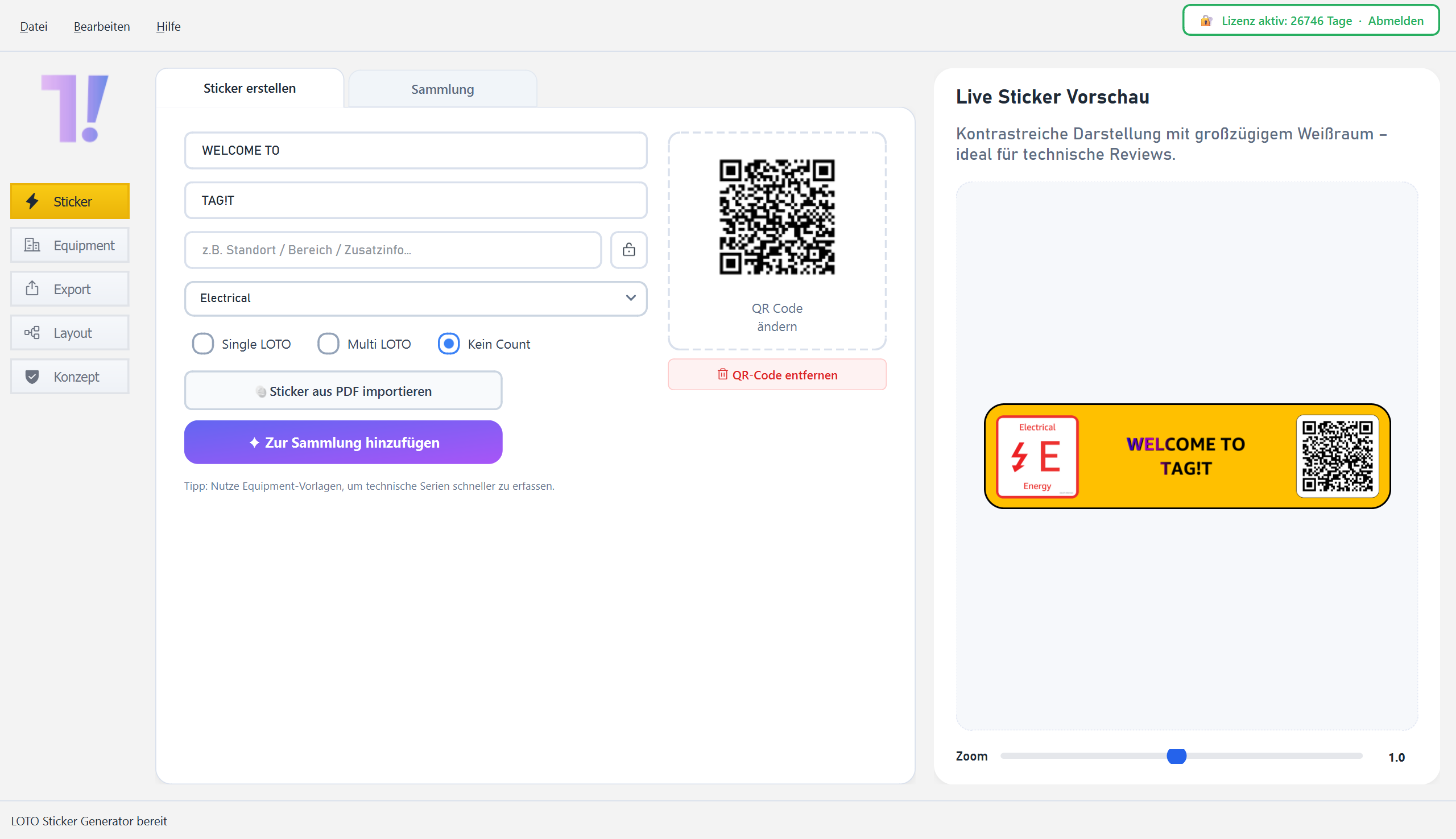1456x839 pixels.
Task: Switch to the Sticker erstellen tab
Action: 250,88
